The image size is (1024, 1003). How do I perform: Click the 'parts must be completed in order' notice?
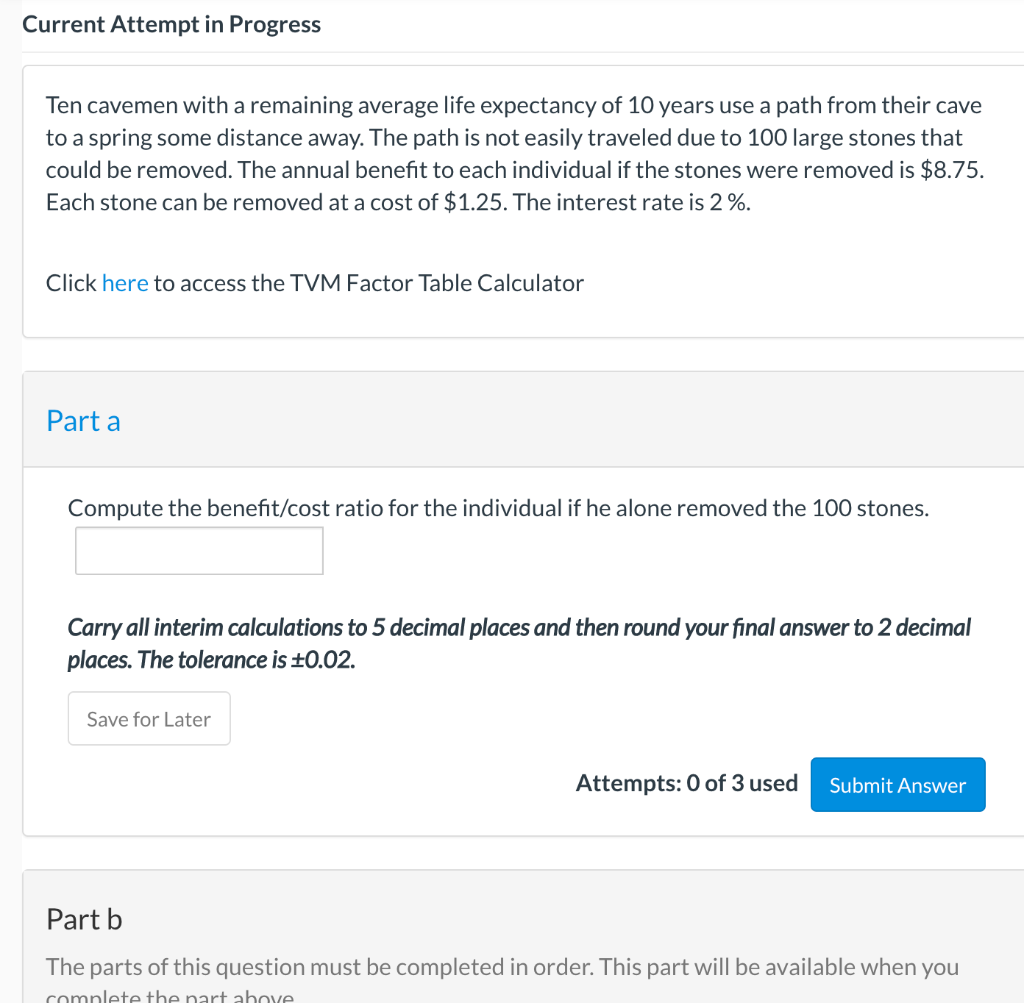(502, 967)
